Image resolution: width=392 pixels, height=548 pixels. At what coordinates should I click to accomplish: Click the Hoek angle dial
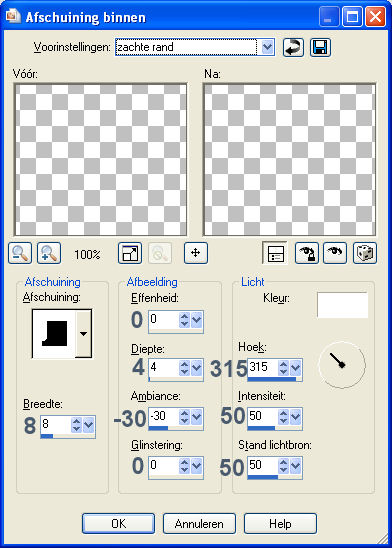coord(342,365)
